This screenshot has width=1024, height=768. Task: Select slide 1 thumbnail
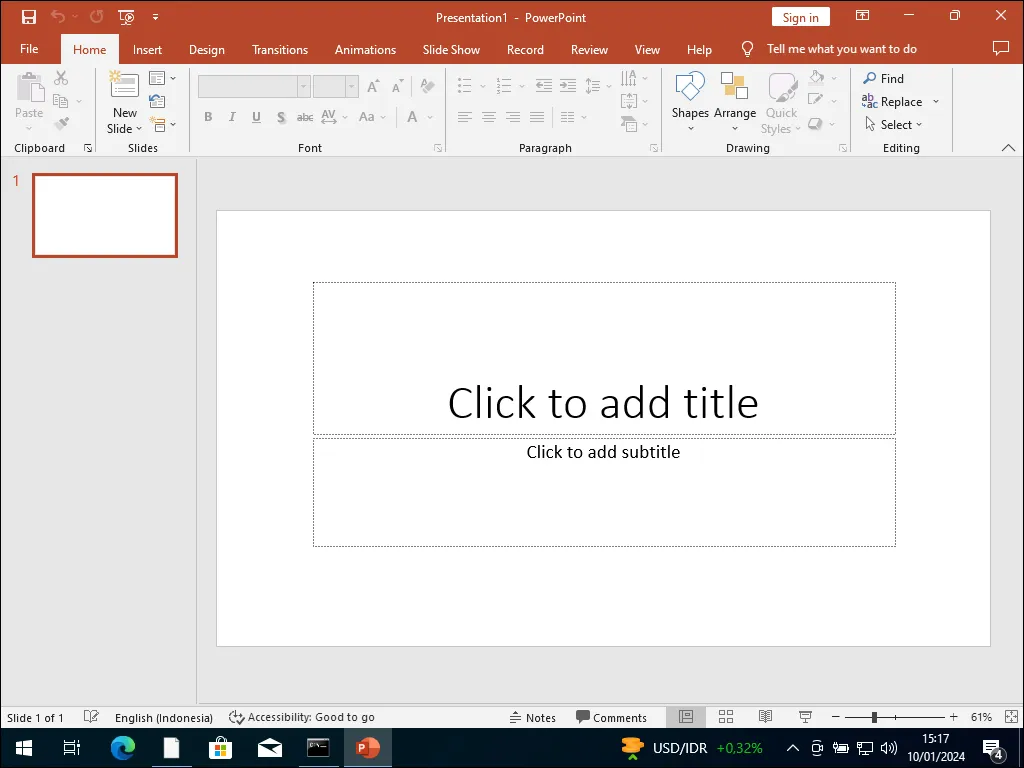[105, 215]
